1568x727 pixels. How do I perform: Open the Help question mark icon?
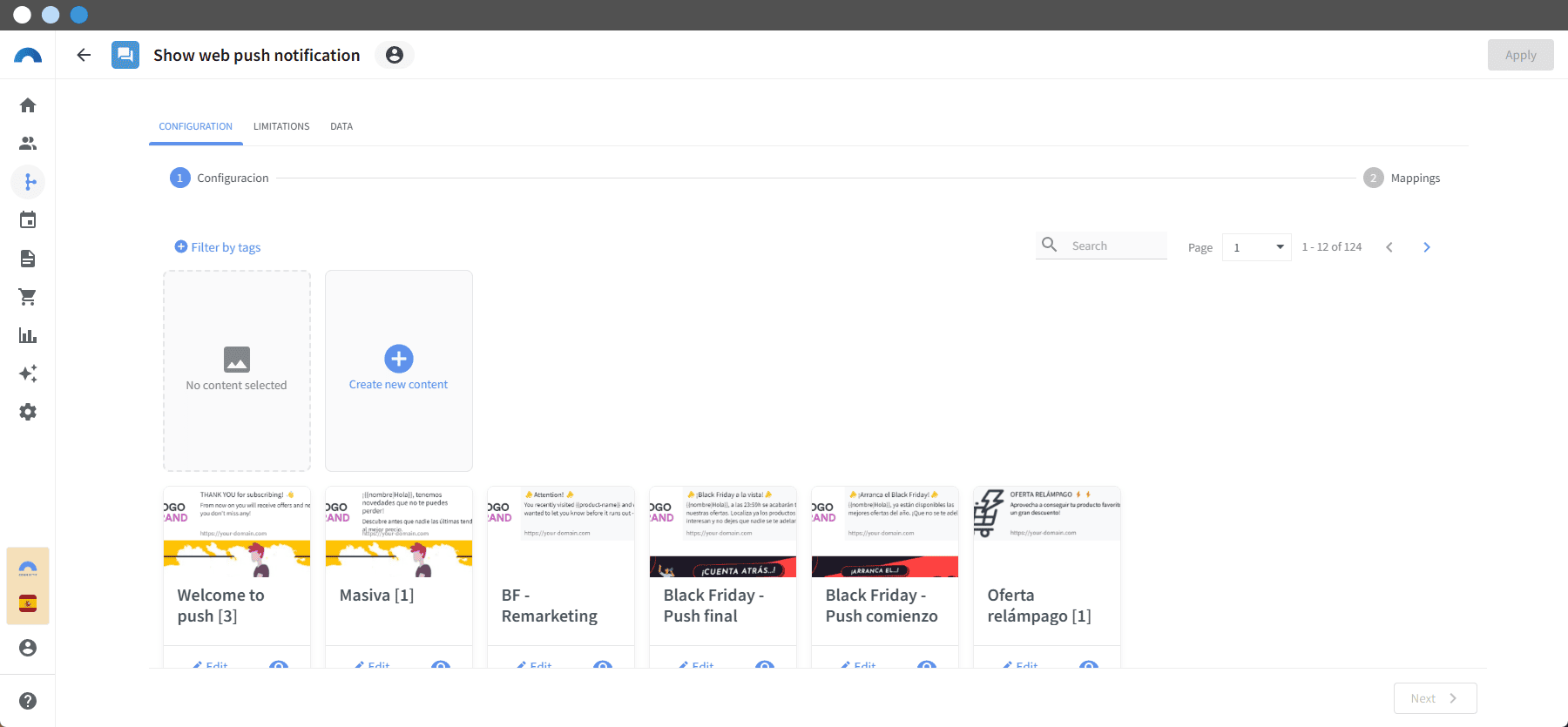tap(28, 701)
